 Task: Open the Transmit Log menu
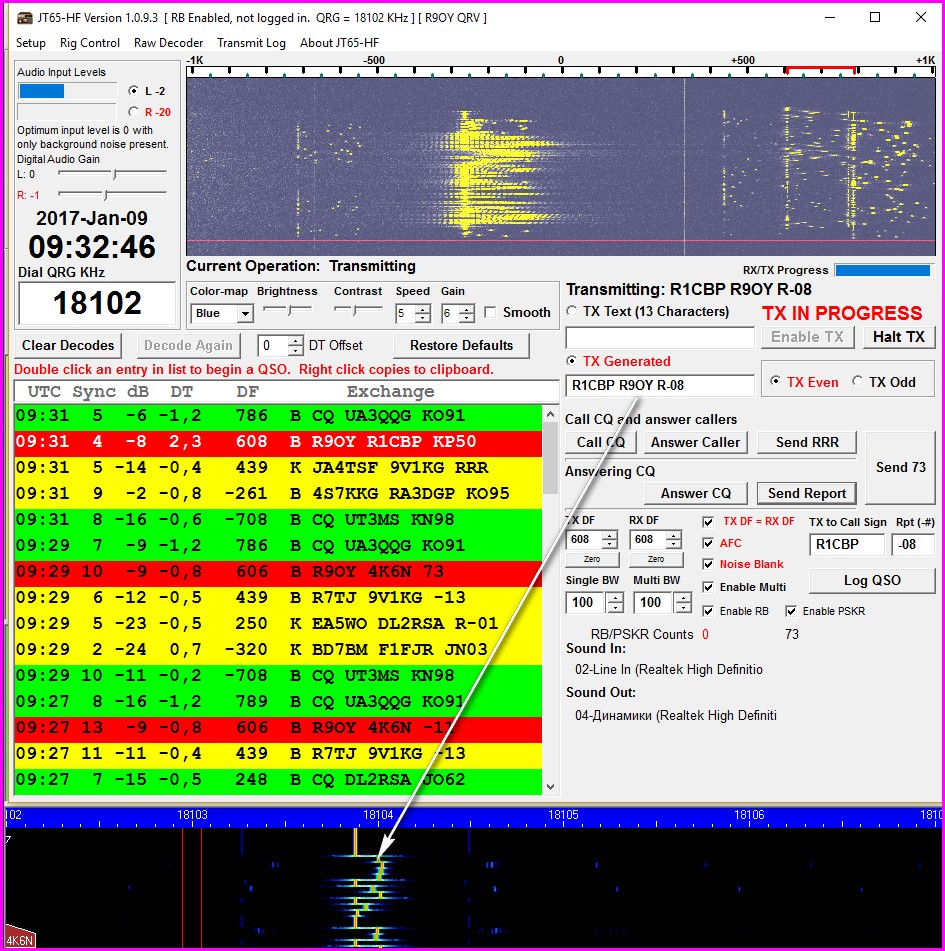pyautogui.click(x=251, y=43)
